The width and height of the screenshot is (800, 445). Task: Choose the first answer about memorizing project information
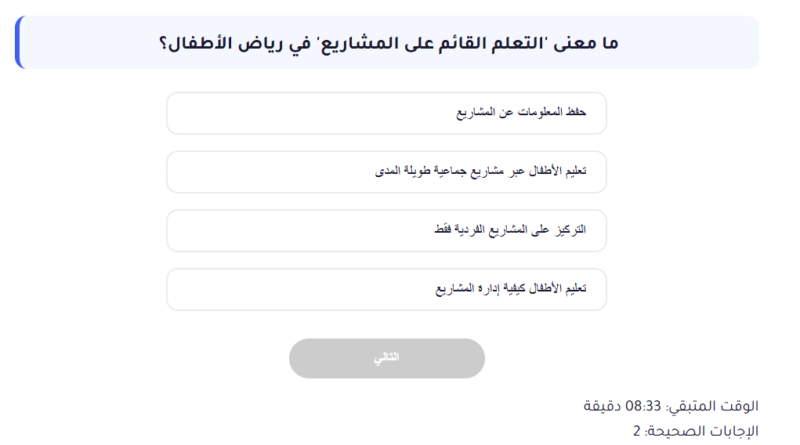[x=386, y=113]
